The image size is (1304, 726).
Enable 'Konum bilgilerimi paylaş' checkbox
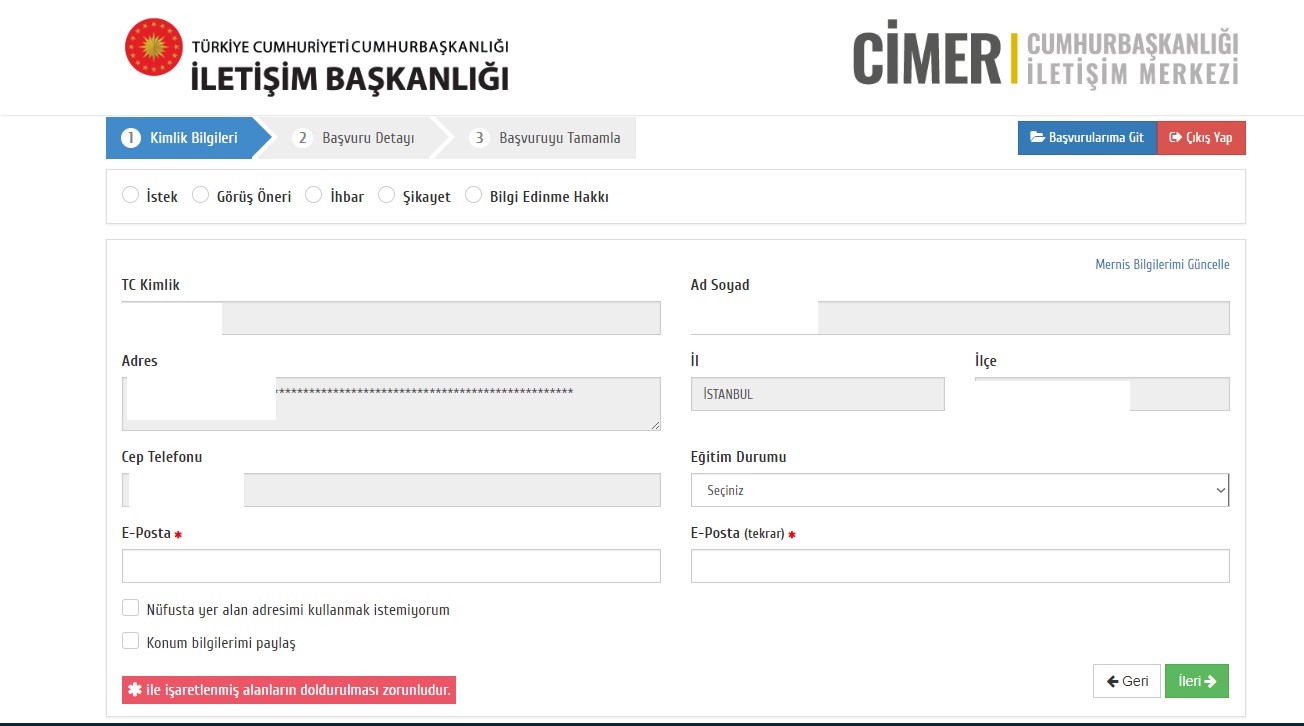130,641
